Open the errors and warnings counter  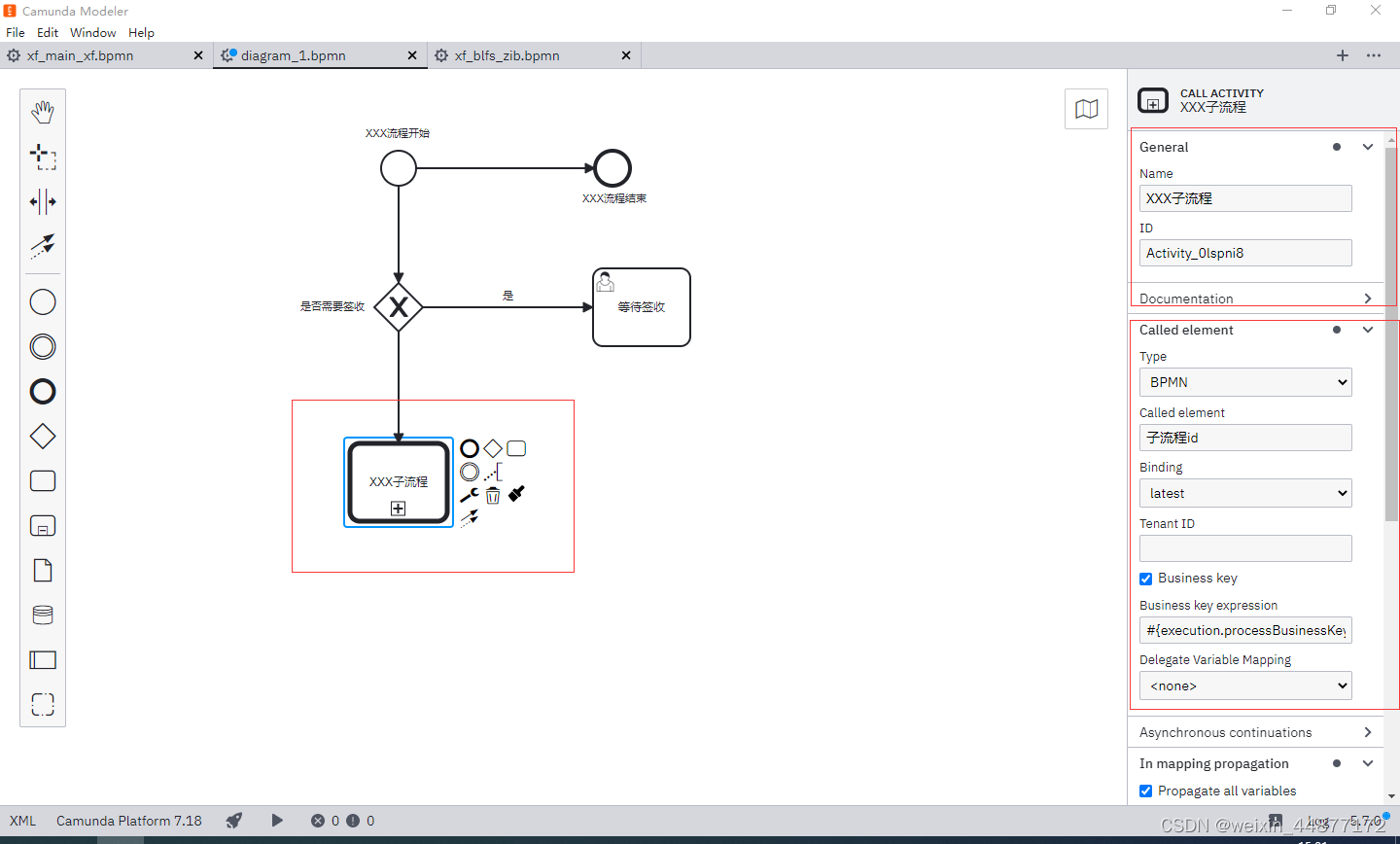(x=342, y=821)
